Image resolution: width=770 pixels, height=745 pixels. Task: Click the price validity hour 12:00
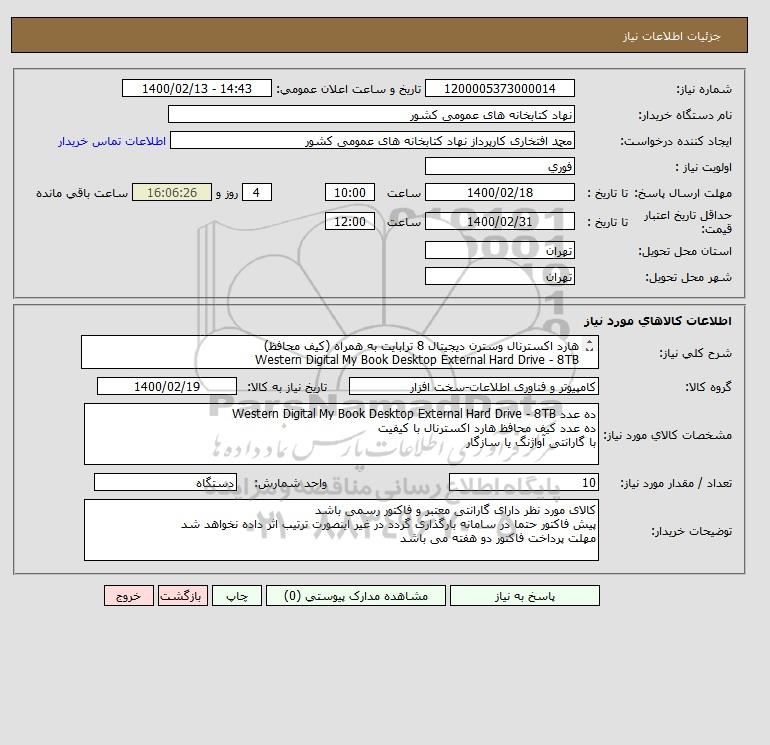coord(350,221)
